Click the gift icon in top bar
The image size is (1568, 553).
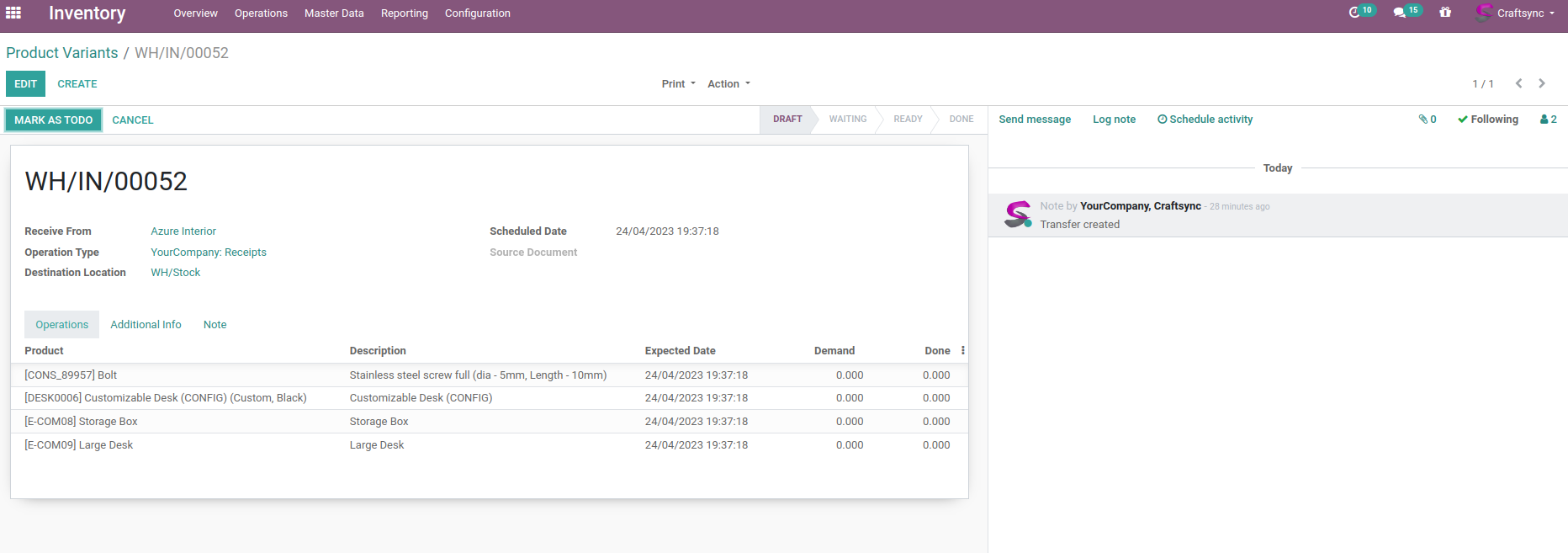(x=1445, y=13)
